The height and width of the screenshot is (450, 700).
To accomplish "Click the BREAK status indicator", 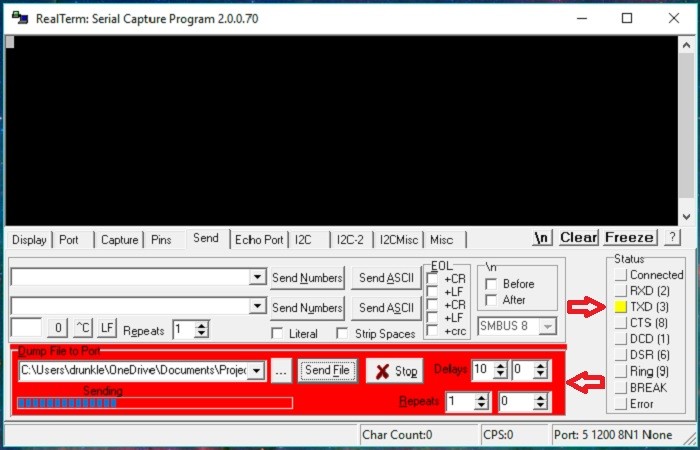I will (x=621, y=388).
